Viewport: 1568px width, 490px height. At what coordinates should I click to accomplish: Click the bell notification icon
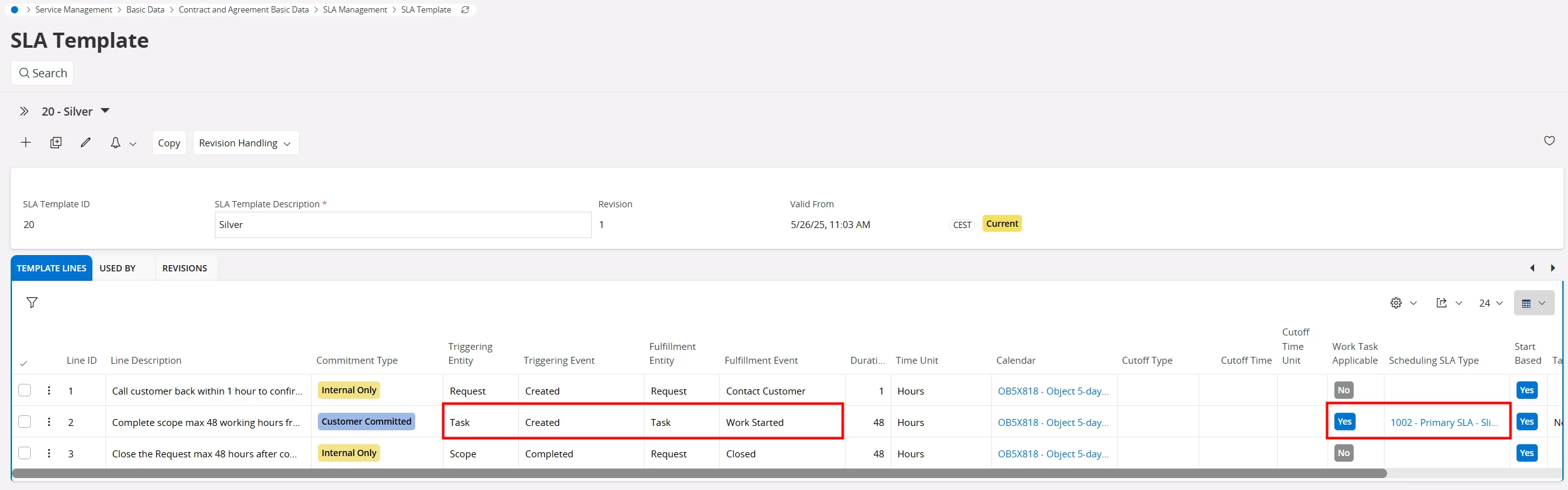(x=116, y=143)
